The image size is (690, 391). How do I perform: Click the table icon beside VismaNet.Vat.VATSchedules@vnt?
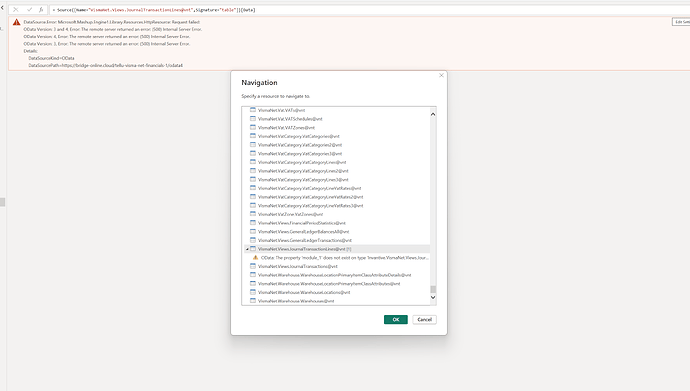253,118
